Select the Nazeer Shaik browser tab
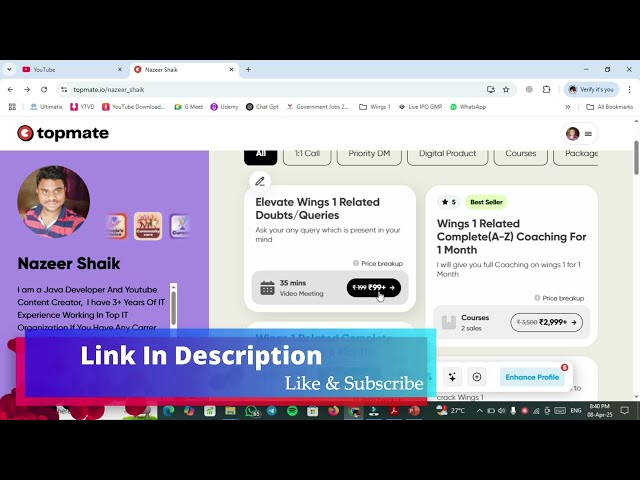This screenshot has height=480, width=640. 184,69
